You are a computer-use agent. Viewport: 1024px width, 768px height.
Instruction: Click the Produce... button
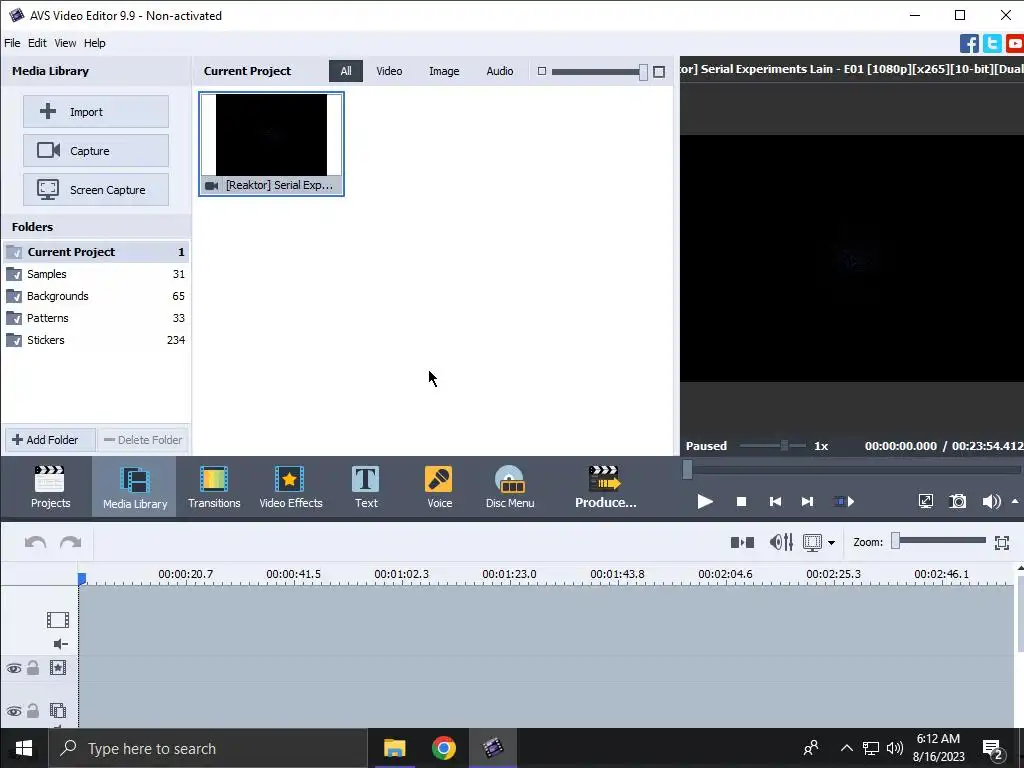(605, 487)
